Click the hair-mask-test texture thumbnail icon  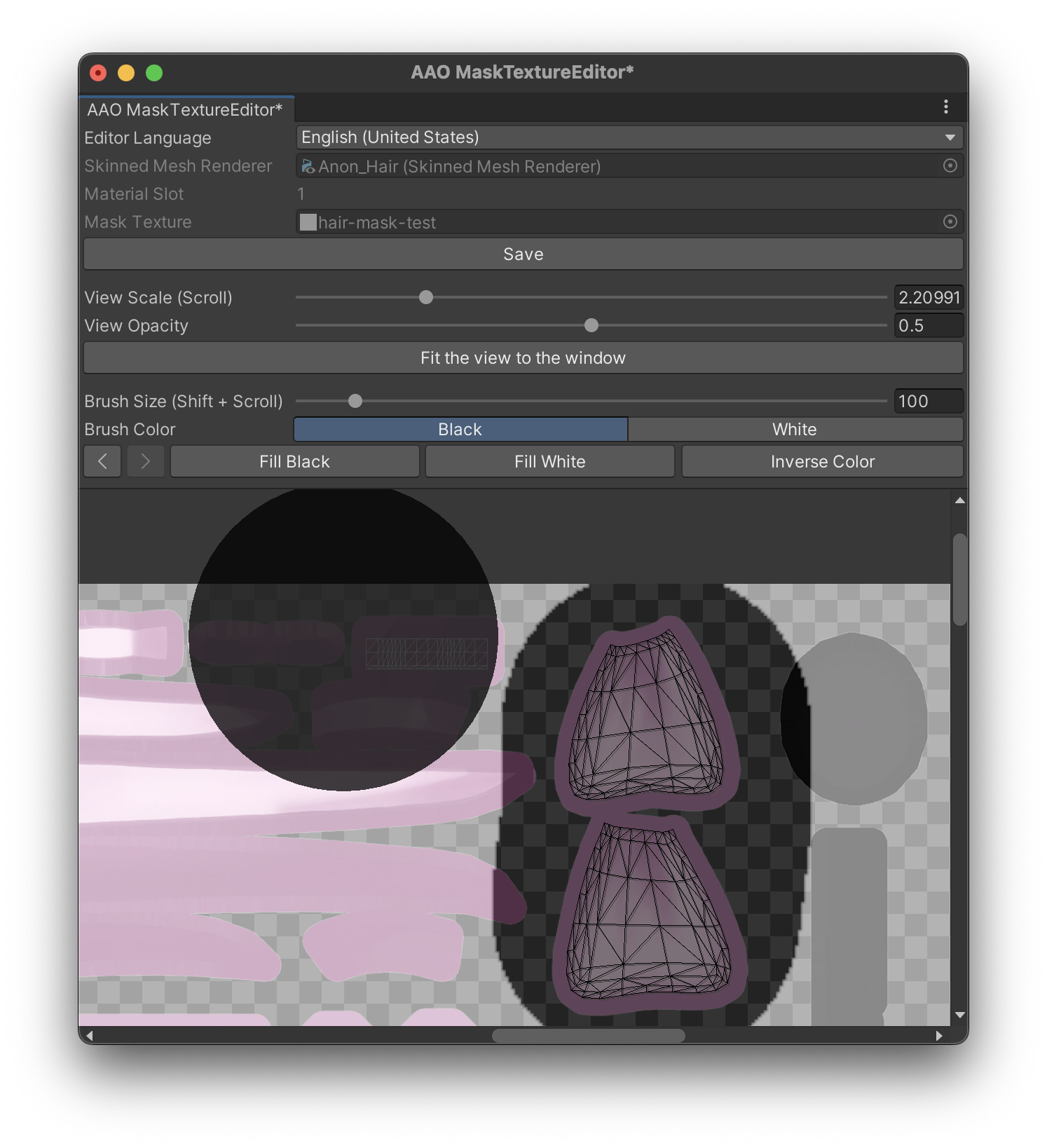308,222
